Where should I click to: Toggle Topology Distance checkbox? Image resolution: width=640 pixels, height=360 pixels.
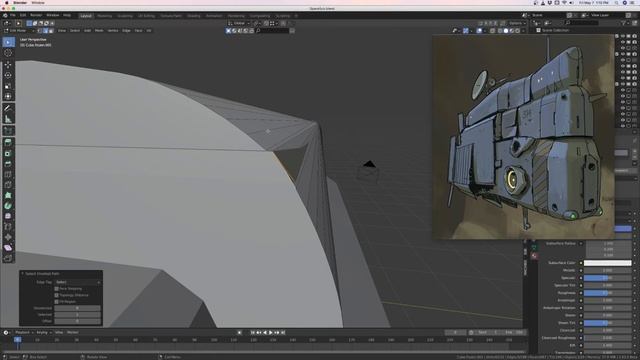coord(57,295)
